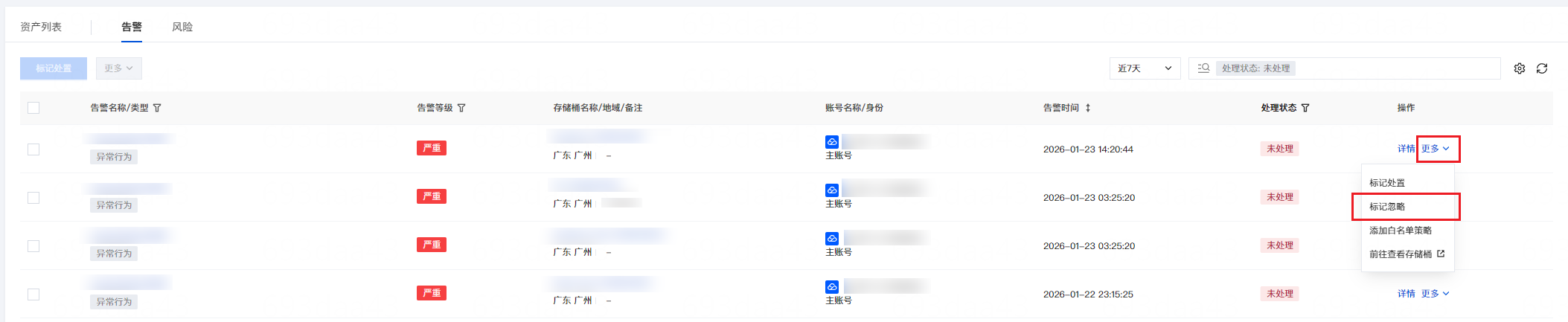The image size is (1568, 322).
Task: Sort by alert time
Action: [1088, 108]
